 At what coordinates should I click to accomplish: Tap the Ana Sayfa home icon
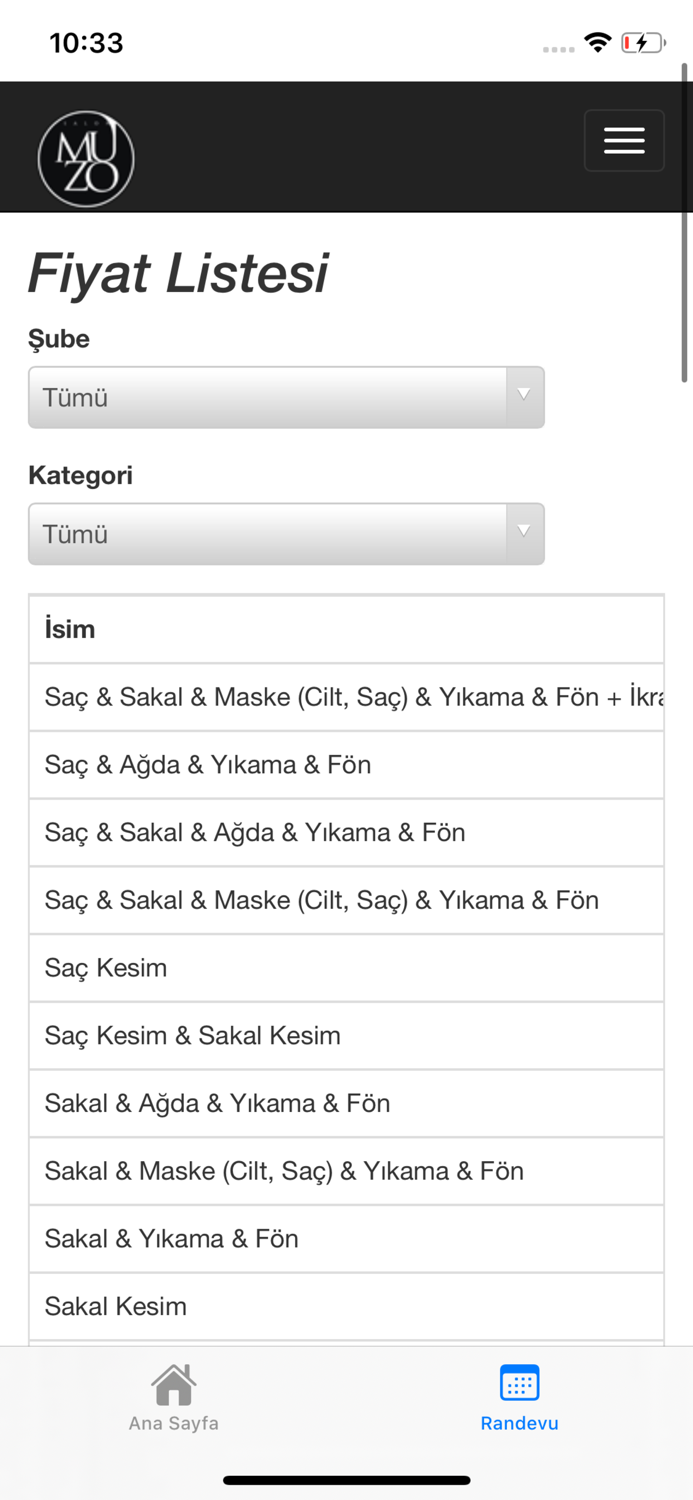click(x=172, y=1384)
